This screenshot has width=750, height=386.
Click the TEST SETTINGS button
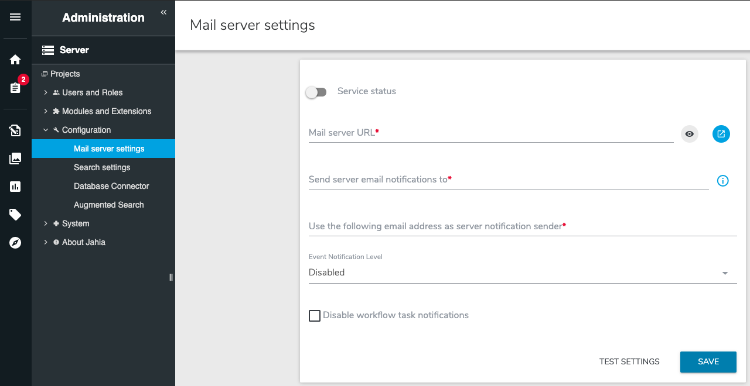click(x=629, y=362)
